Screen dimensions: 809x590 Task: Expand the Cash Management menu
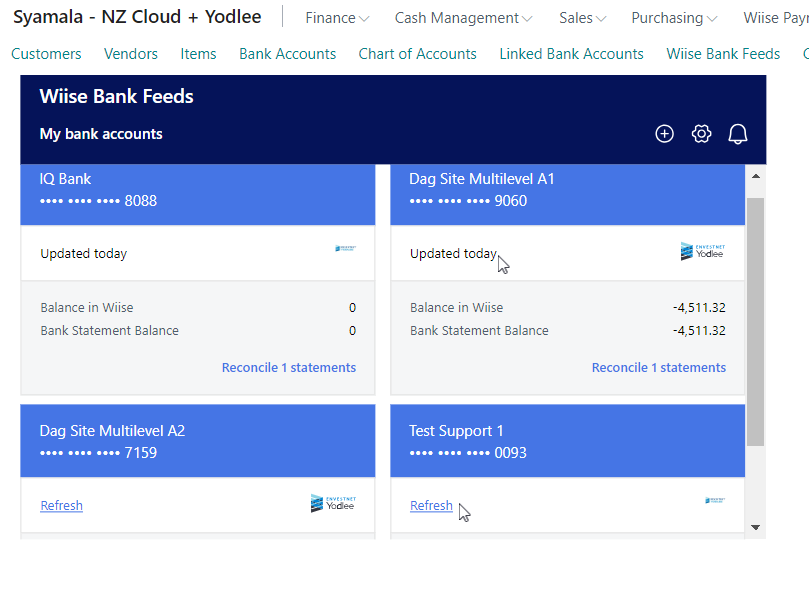click(x=463, y=18)
